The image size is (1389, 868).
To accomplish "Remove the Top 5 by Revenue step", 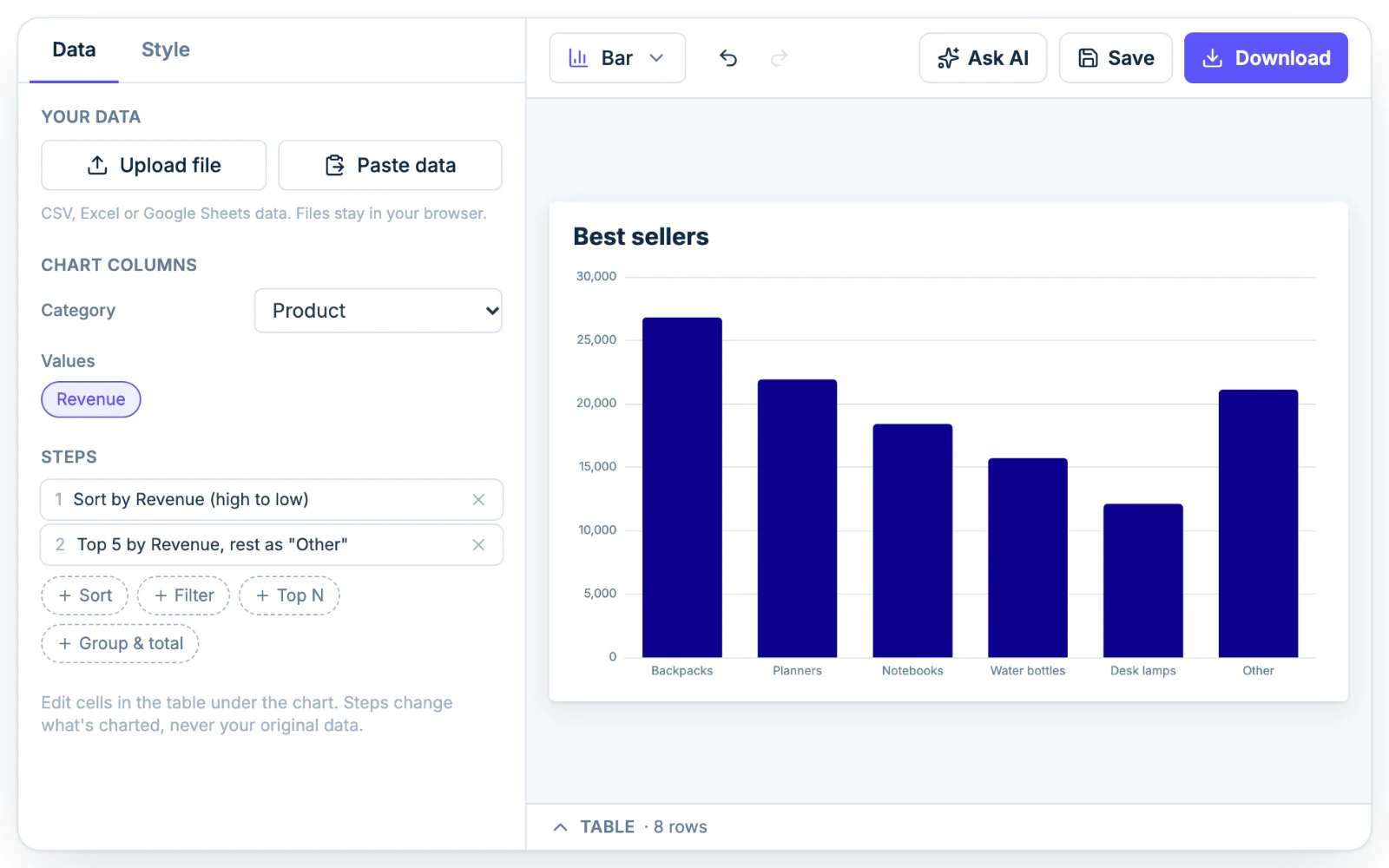I will click(x=478, y=545).
